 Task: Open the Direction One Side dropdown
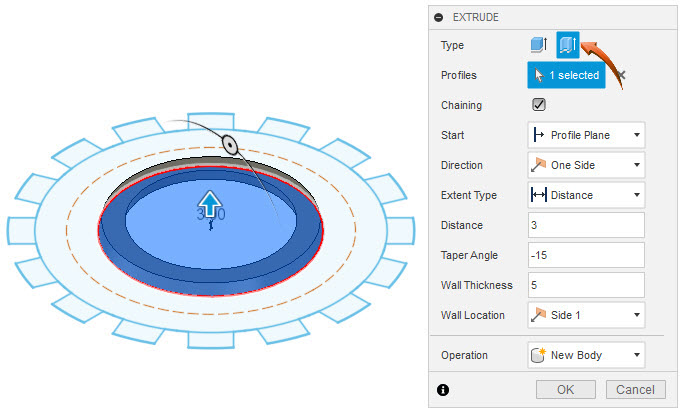586,165
